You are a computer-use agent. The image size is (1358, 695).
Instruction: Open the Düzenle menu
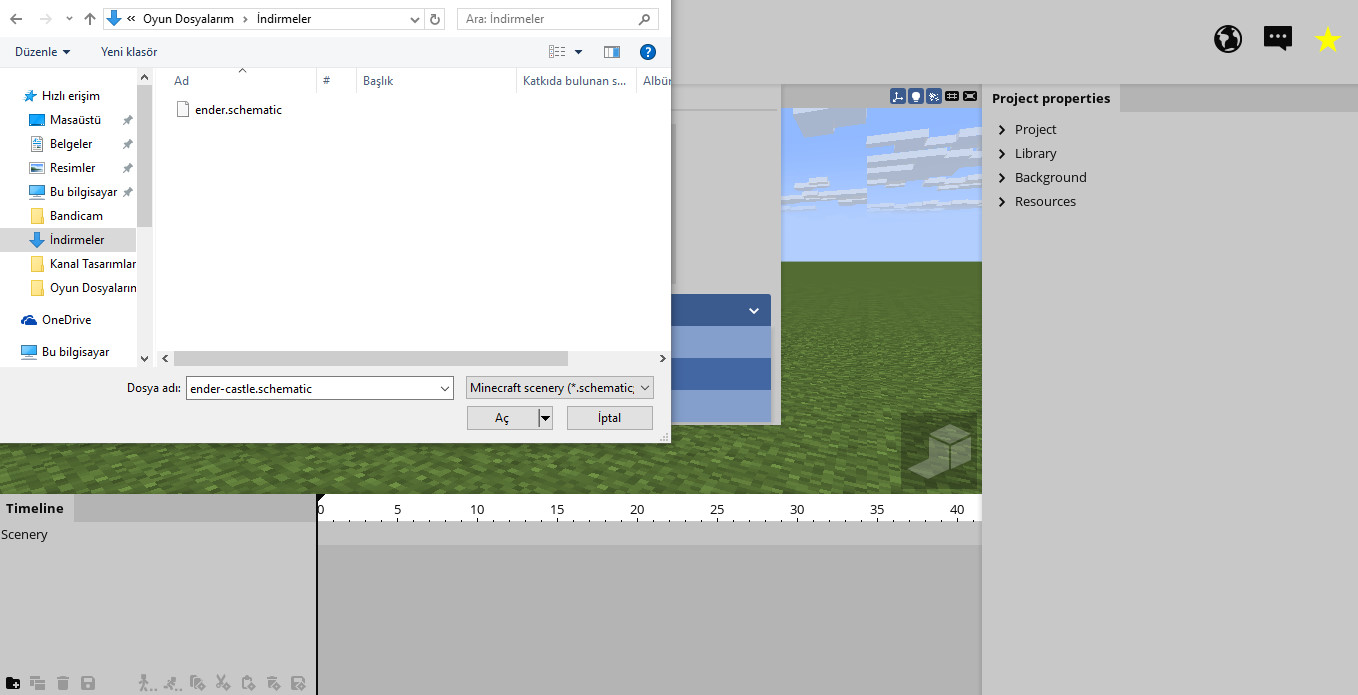click(x=43, y=52)
